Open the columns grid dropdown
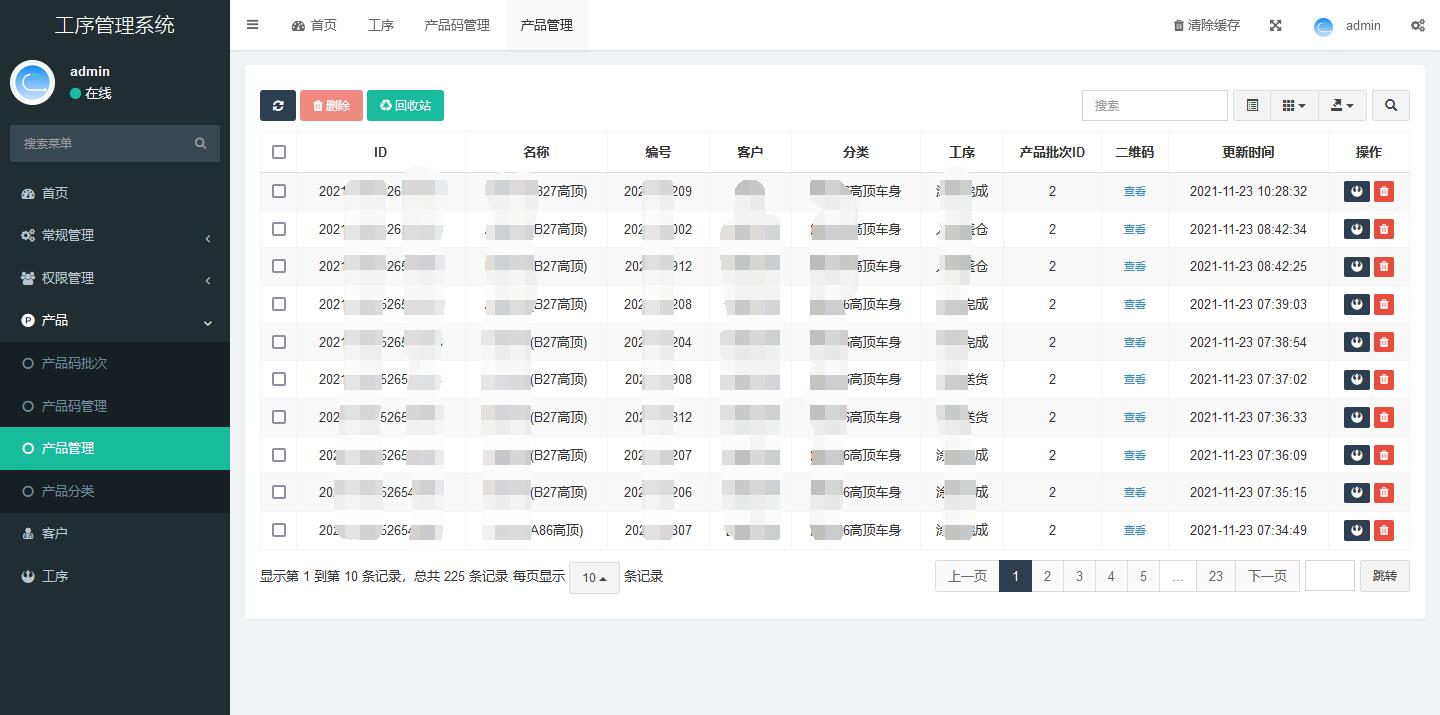This screenshot has height=715, width=1440. (1294, 105)
